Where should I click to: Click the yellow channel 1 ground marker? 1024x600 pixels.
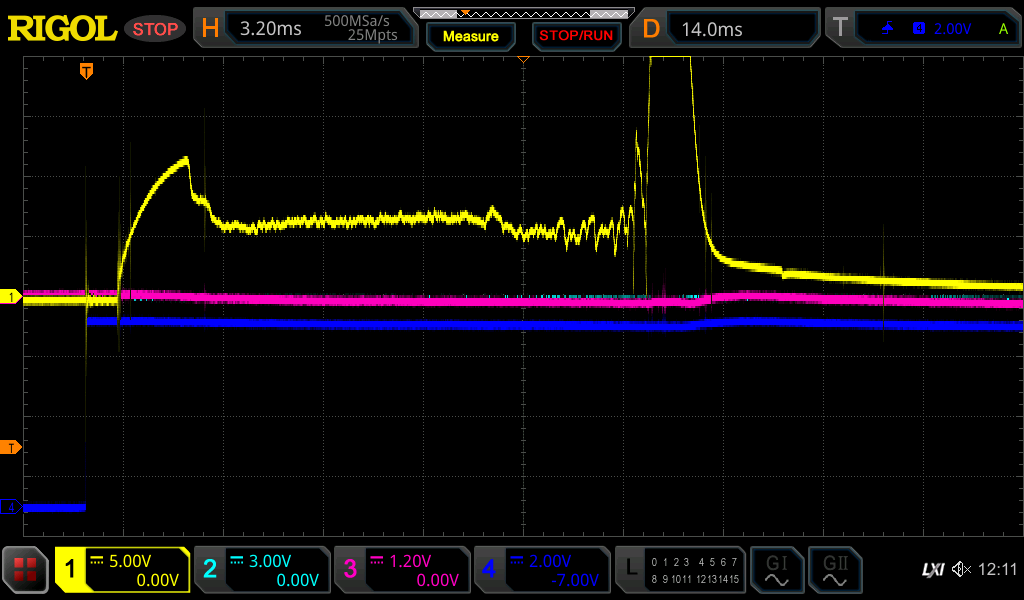(13, 297)
